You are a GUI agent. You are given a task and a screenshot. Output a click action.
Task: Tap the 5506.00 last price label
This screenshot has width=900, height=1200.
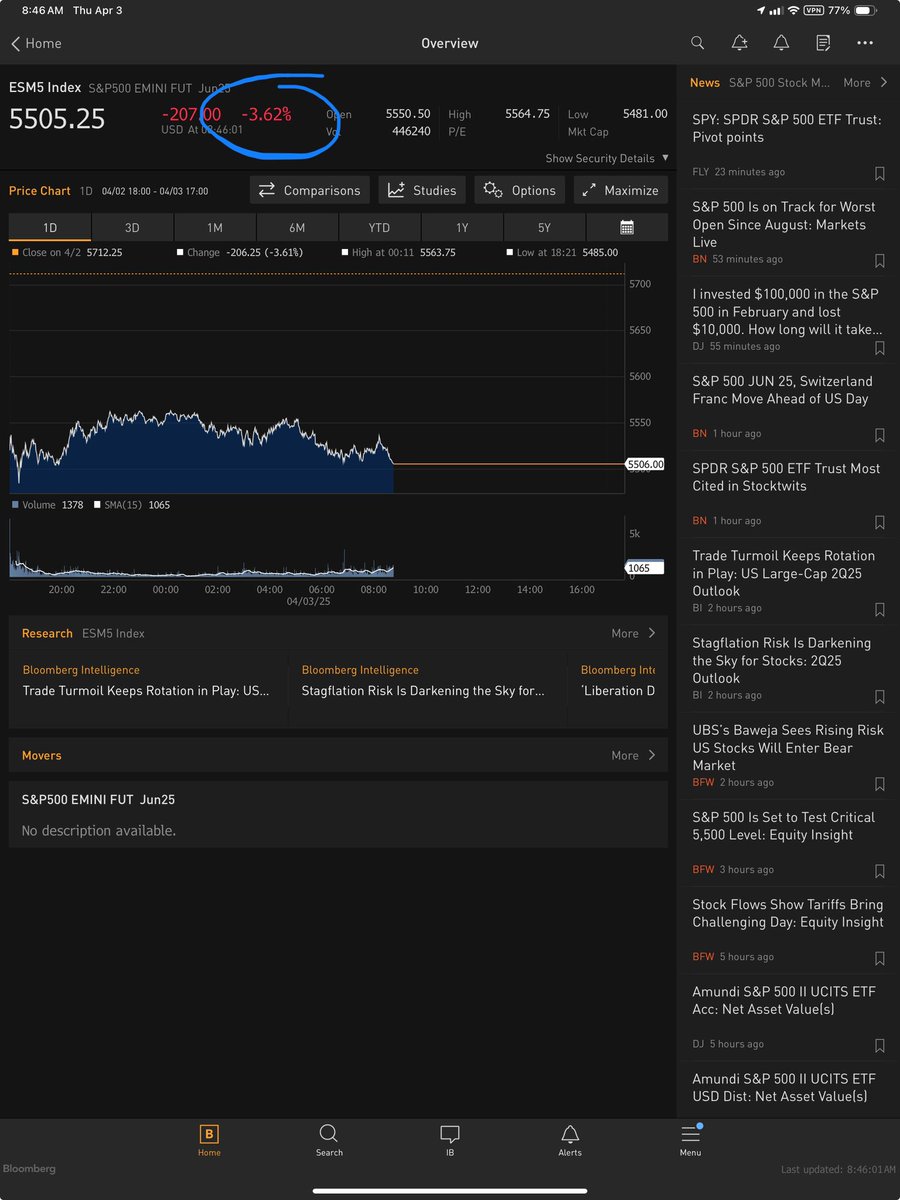coord(645,464)
